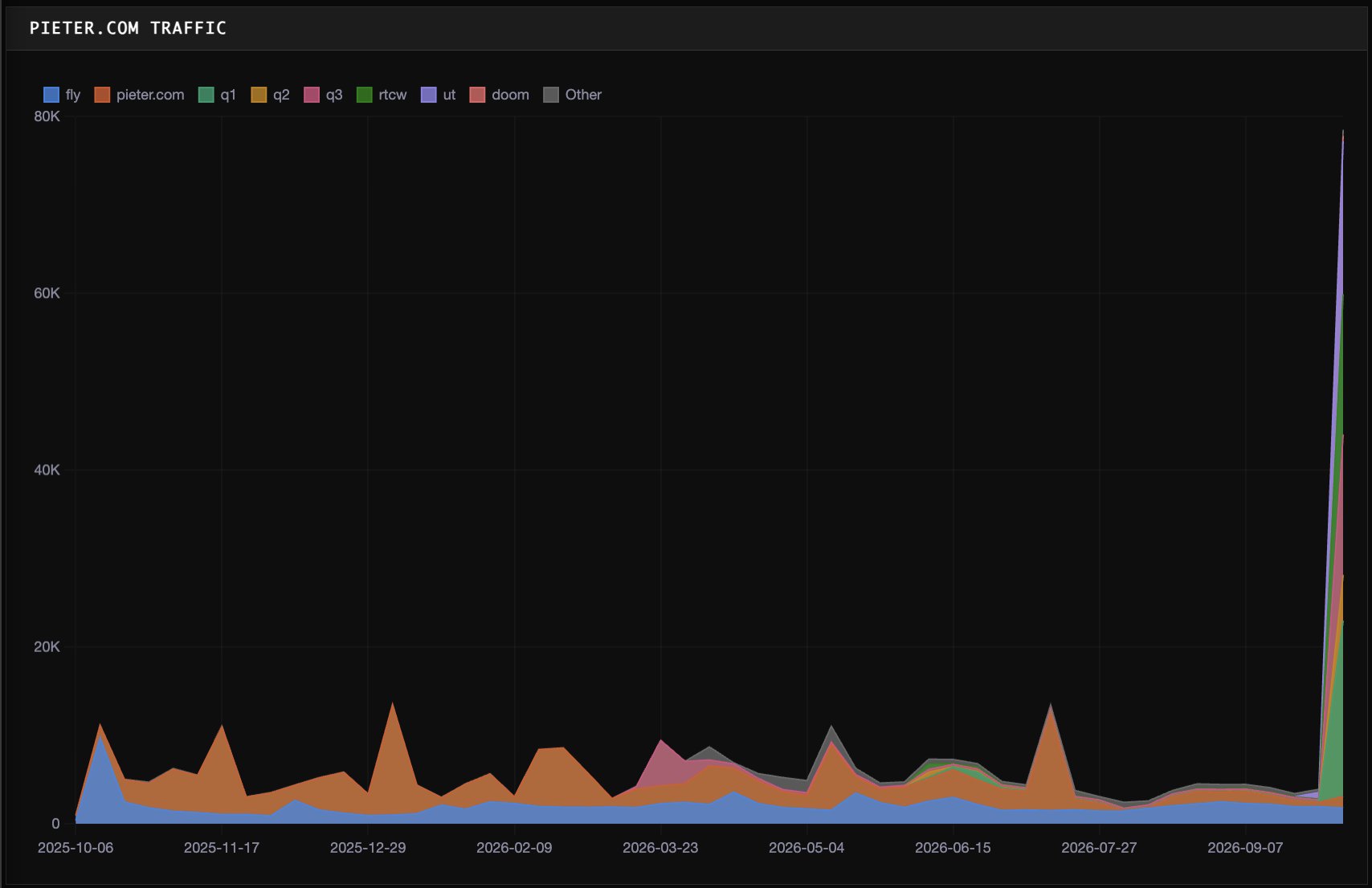The height and width of the screenshot is (888, 1372).
Task: Click the gray Other legend swatch
Action: click(551, 95)
